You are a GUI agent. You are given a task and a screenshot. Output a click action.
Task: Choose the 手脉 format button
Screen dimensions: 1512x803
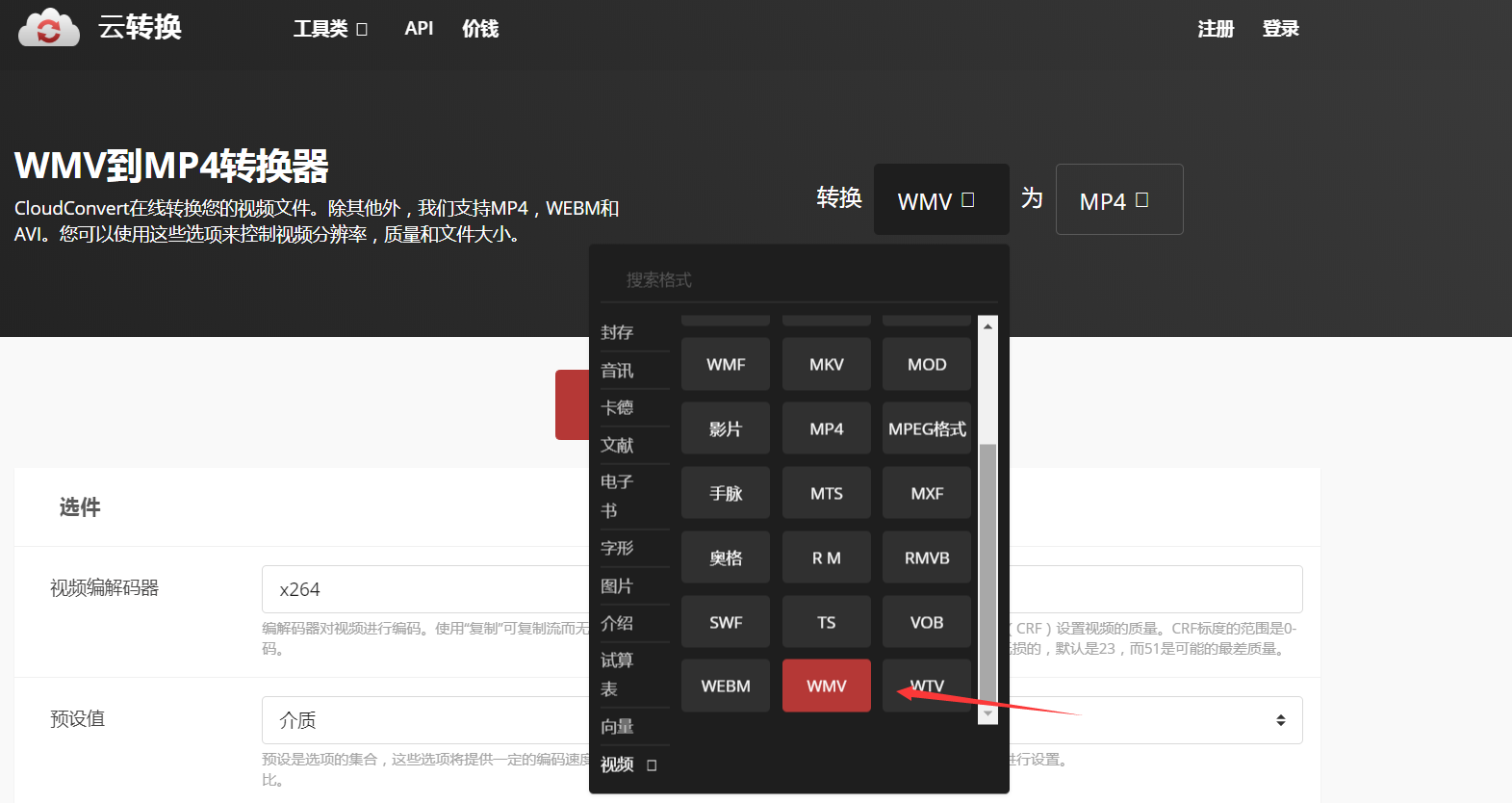point(726,493)
